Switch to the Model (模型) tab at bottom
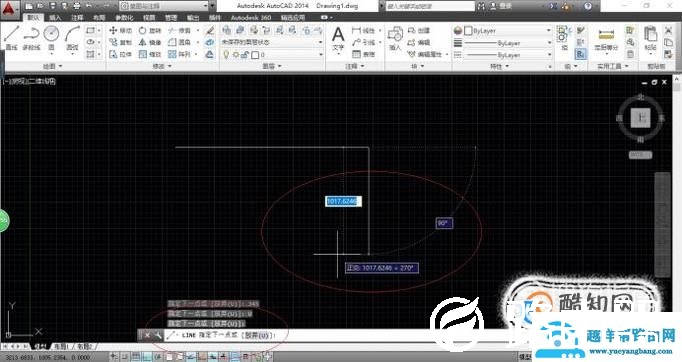The width and height of the screenshot is (682, 362). [40, 347]
